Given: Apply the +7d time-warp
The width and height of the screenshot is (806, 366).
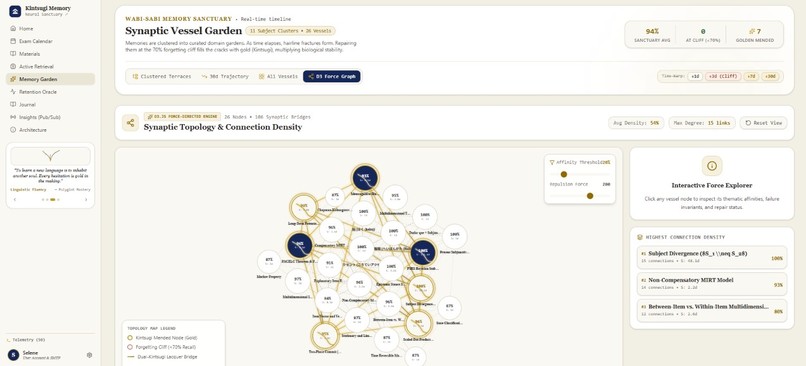Looking at the screenshot, I should click(x=751, y=76).
